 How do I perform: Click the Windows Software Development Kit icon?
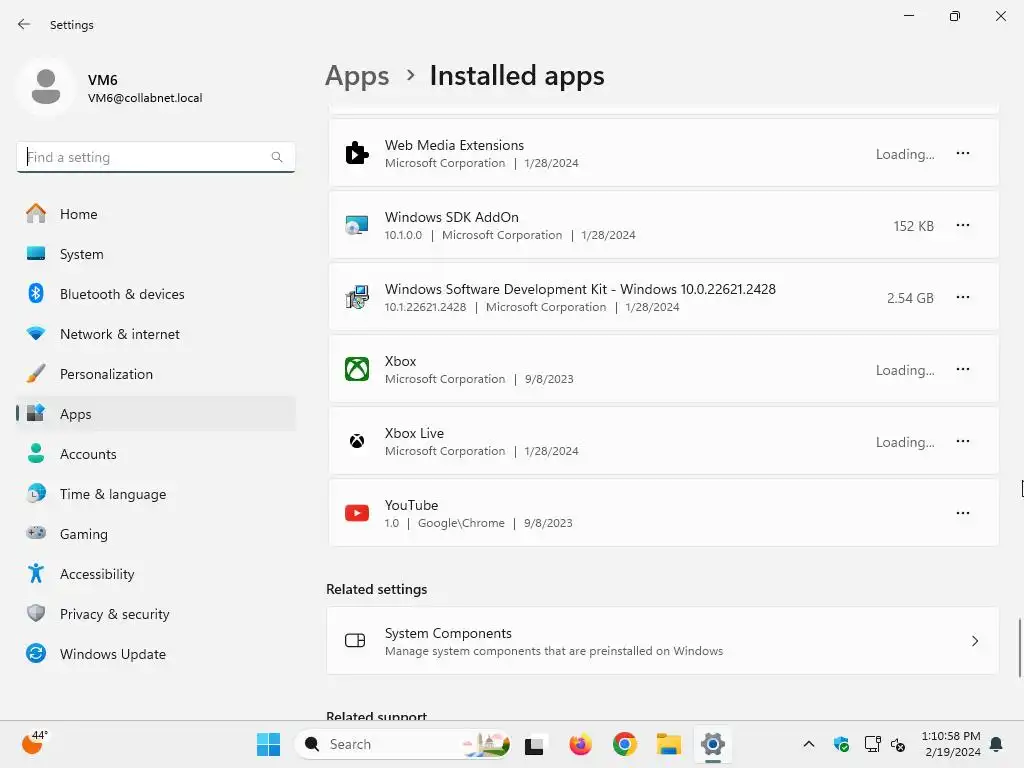[x=357, y=297]
